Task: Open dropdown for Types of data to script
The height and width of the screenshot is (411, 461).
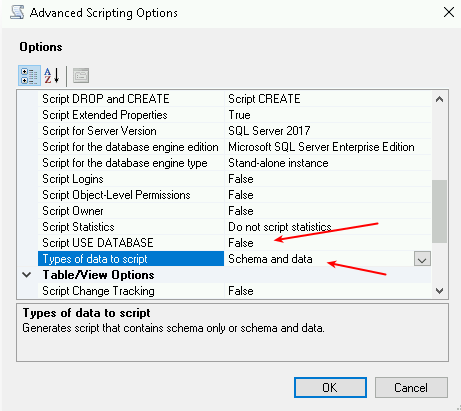Action: click(422, 259)
